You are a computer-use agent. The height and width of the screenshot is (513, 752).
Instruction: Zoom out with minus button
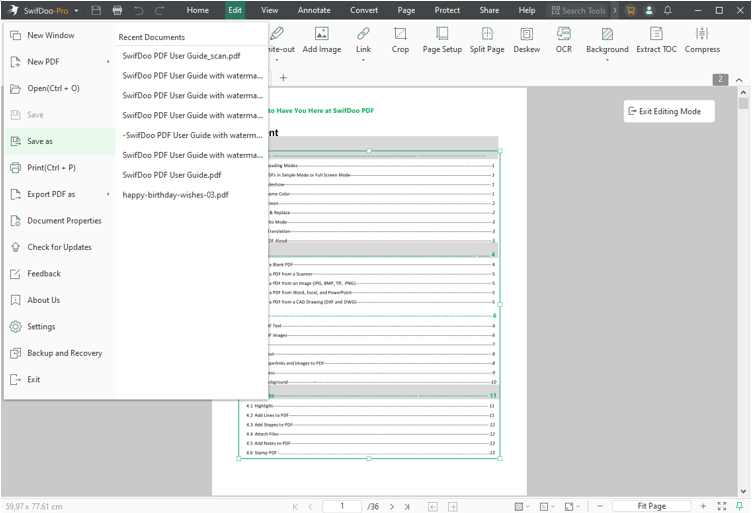599,506
